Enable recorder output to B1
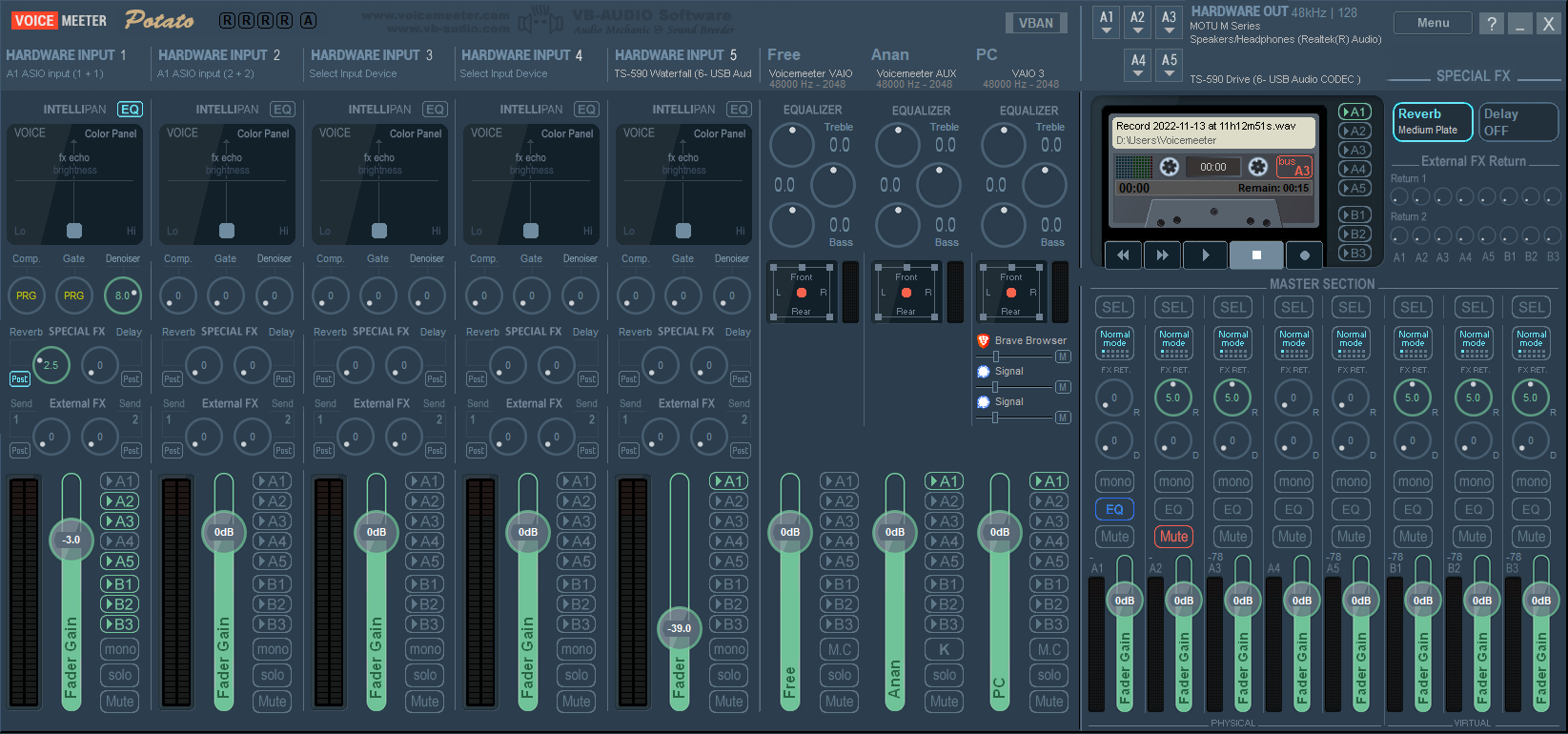Screen dimensions: 1568x734 tap(1355, 215)
